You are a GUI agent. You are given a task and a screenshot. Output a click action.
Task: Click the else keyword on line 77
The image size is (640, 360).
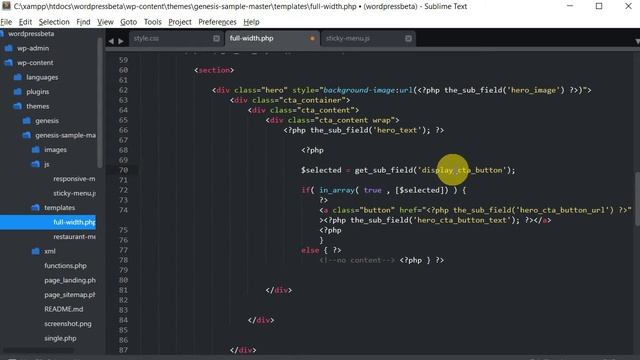310,250
